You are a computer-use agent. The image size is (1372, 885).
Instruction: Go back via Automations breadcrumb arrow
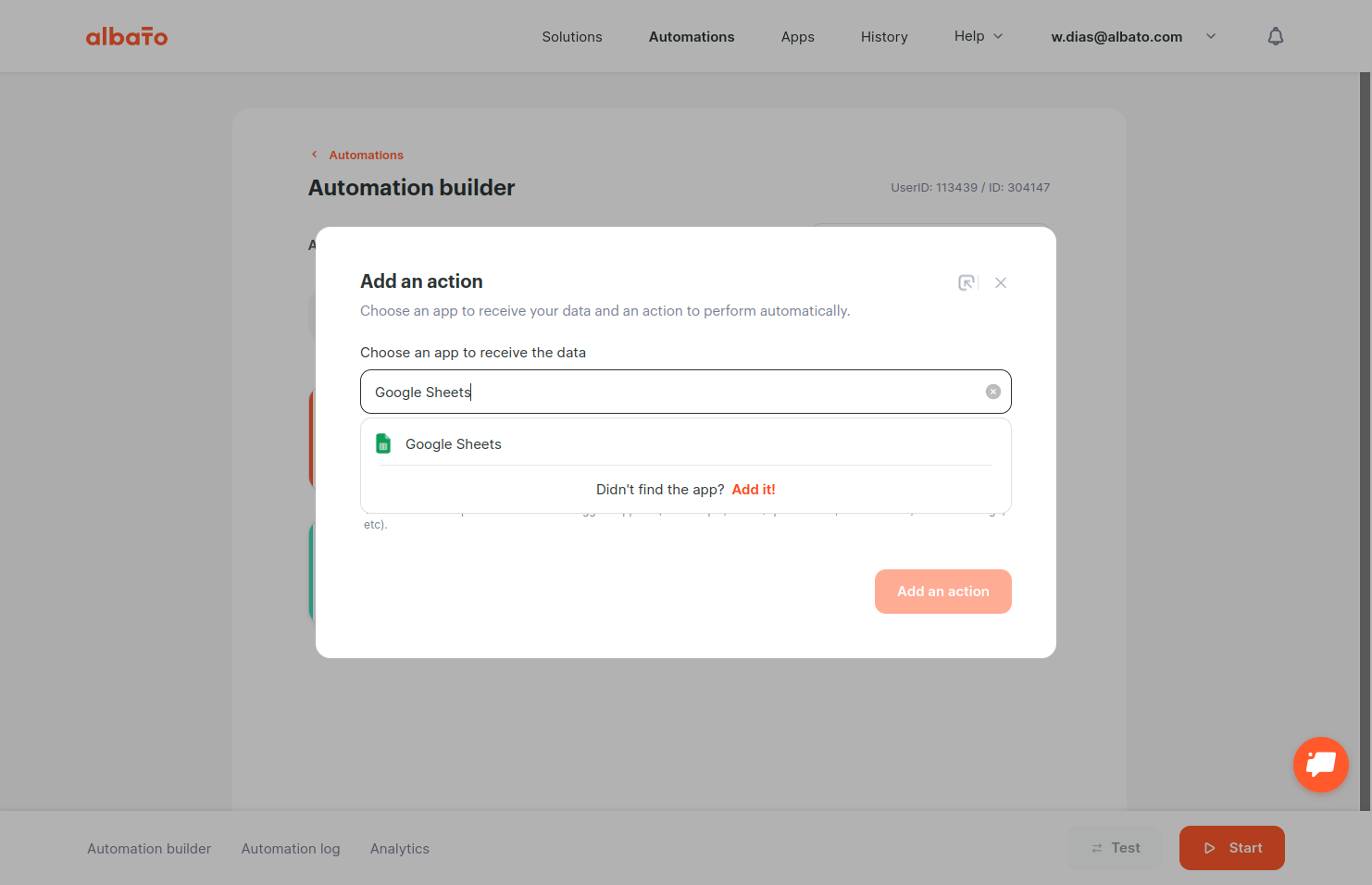click(x=315, y=155)
